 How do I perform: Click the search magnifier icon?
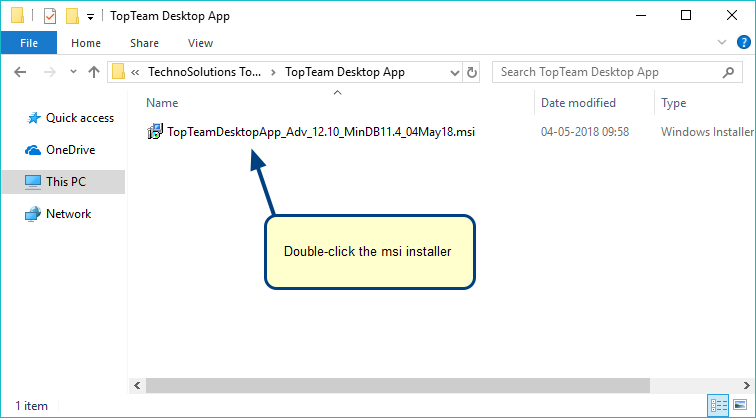[729, 72]
